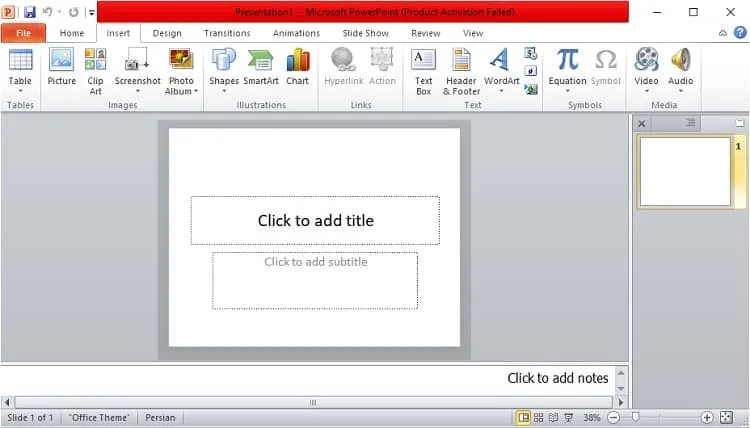The height and width of the screenshot is (428, 750).
Task: Insert a Table from the ribbon
Action: click(20, 71)
